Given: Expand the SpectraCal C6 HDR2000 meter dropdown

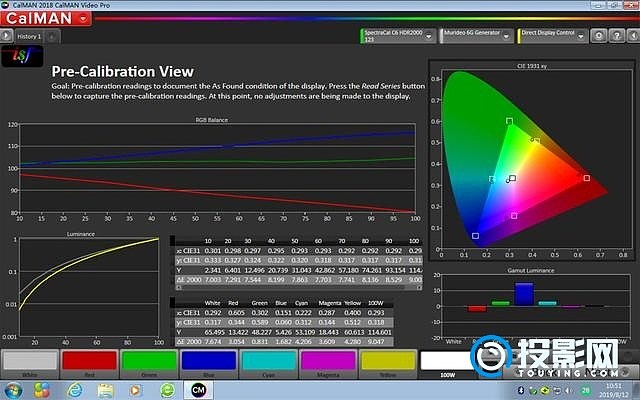Looking at the screenshot, I should pos(431,35).
